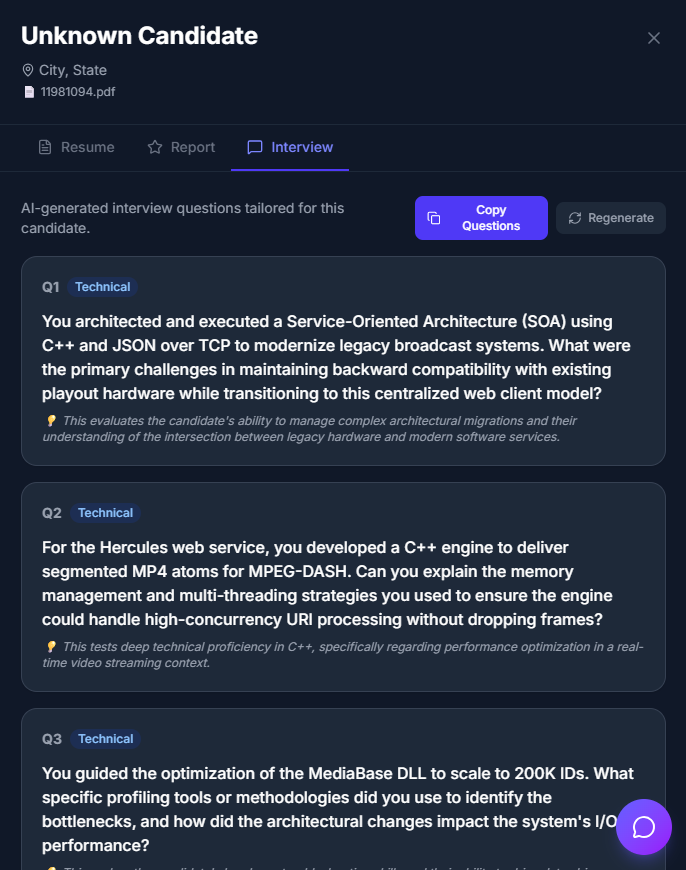Click the Technical badge on question Q1

[x=102, y=287]
